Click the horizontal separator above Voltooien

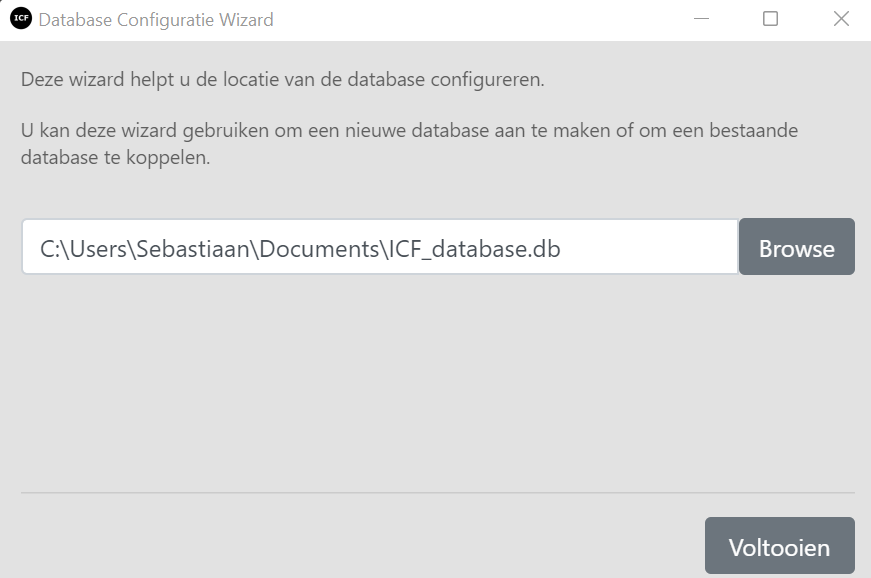pyautogui.click(x=437, y=493)
